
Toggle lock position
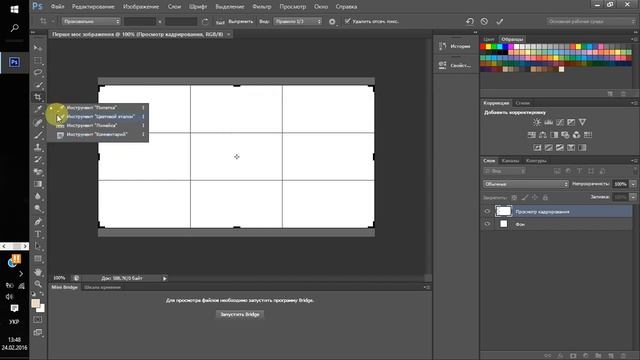pyautogui.click(x=535, y=198)
